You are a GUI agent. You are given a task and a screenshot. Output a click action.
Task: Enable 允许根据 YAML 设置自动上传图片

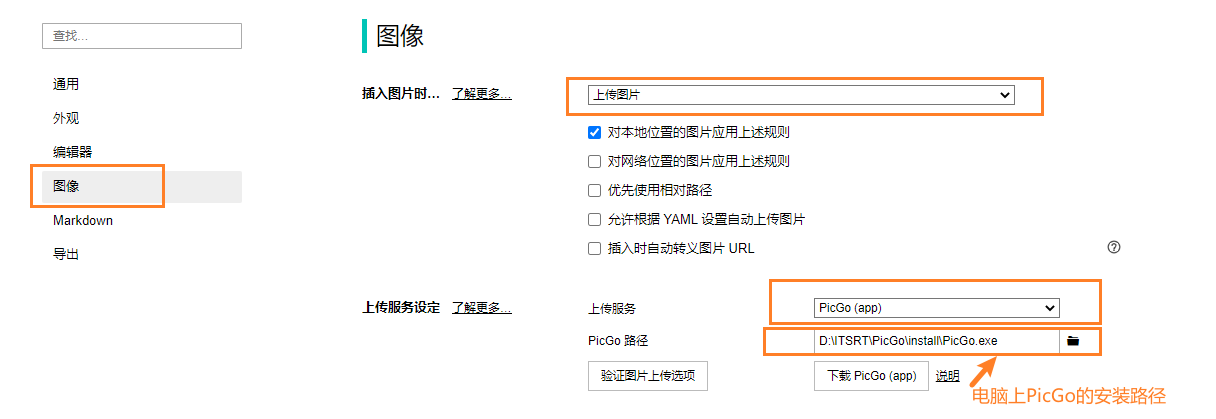pyautogui.click(x=595, y=219)
